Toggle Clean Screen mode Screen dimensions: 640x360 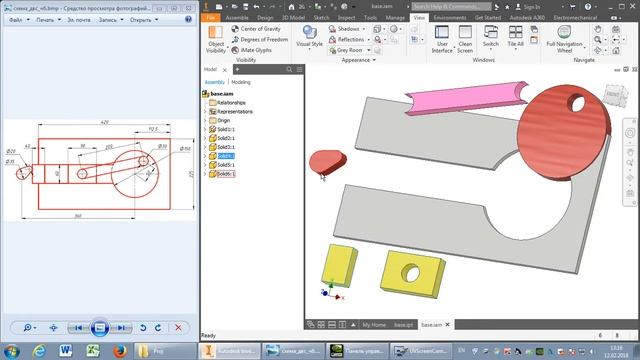pos(465,39)
